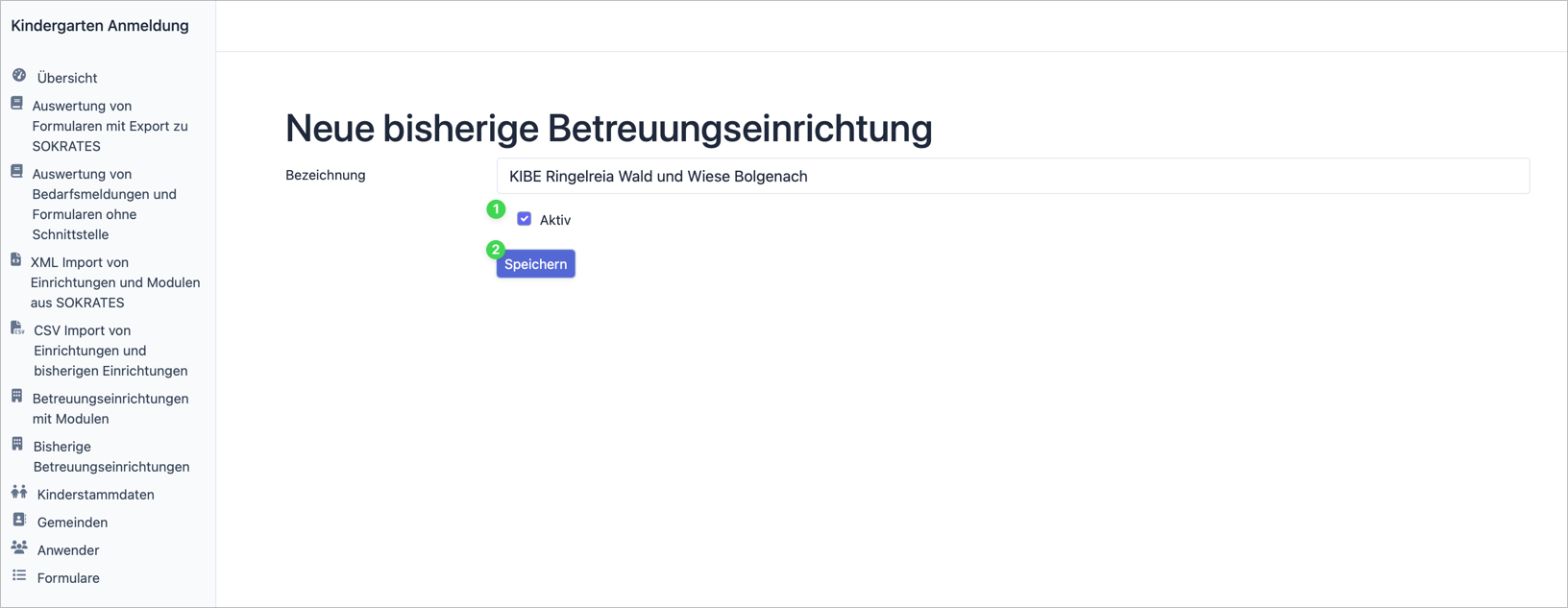
Task: Click the Auswertung SOKRATES export icon
Action: [17, 104]
